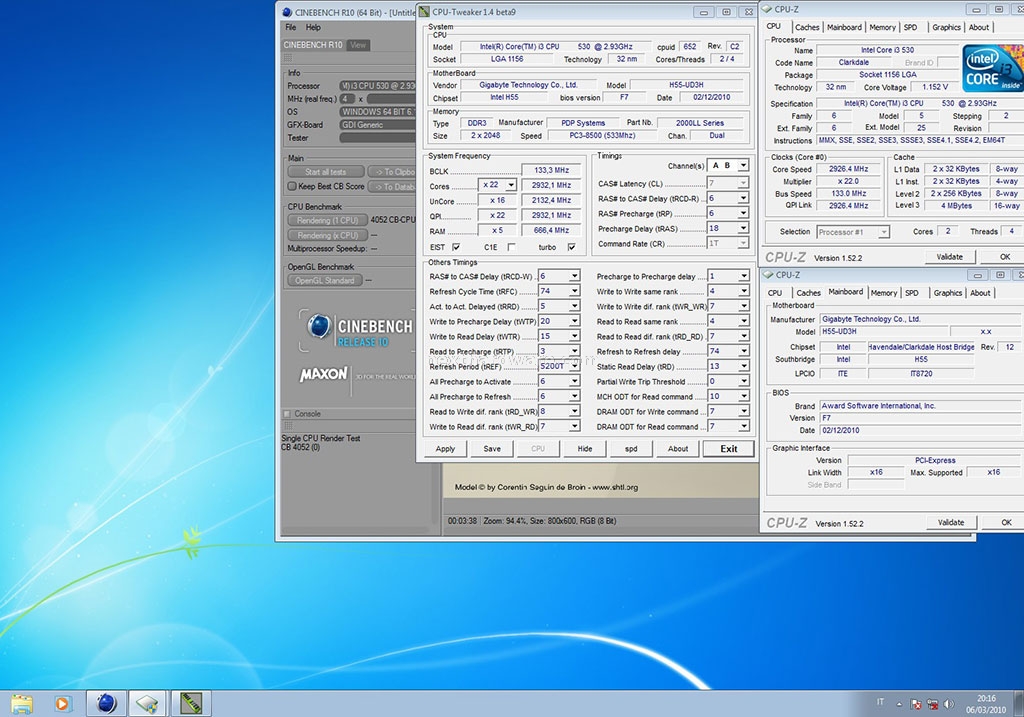Click the Core Speed 2926.4 MHz value
The width and height of the screenshot is (1024, 717).
[848, 169]
